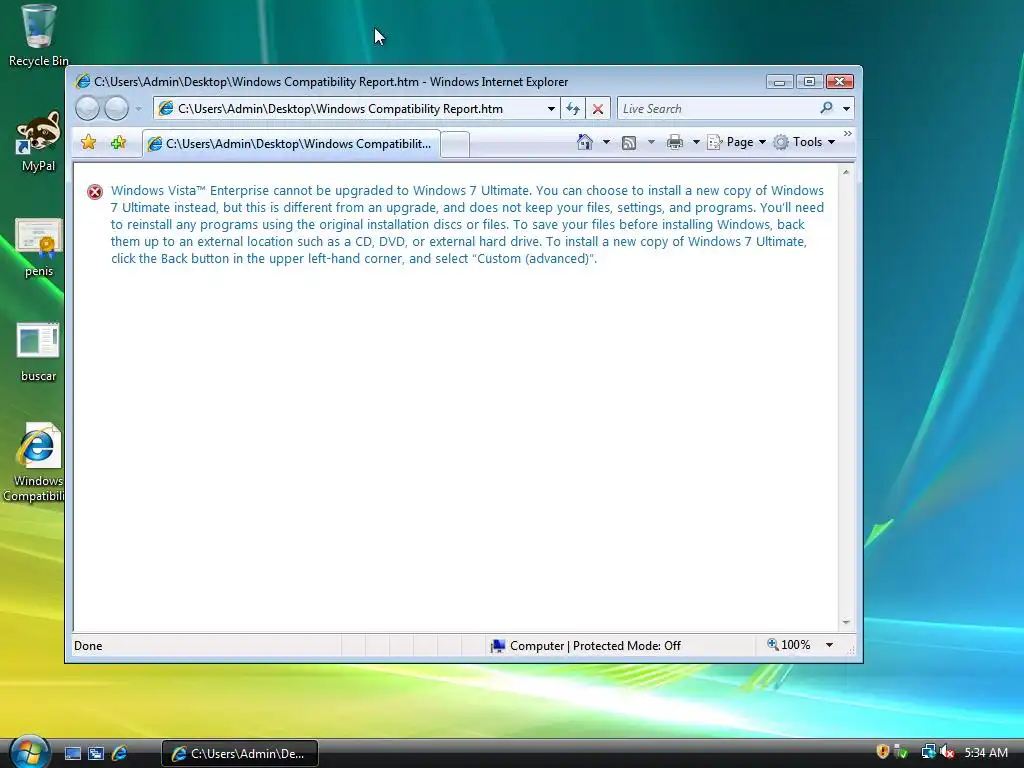Click the Protected Mode status text
This screenshot has width=1024, height=768.
[626, 646]
